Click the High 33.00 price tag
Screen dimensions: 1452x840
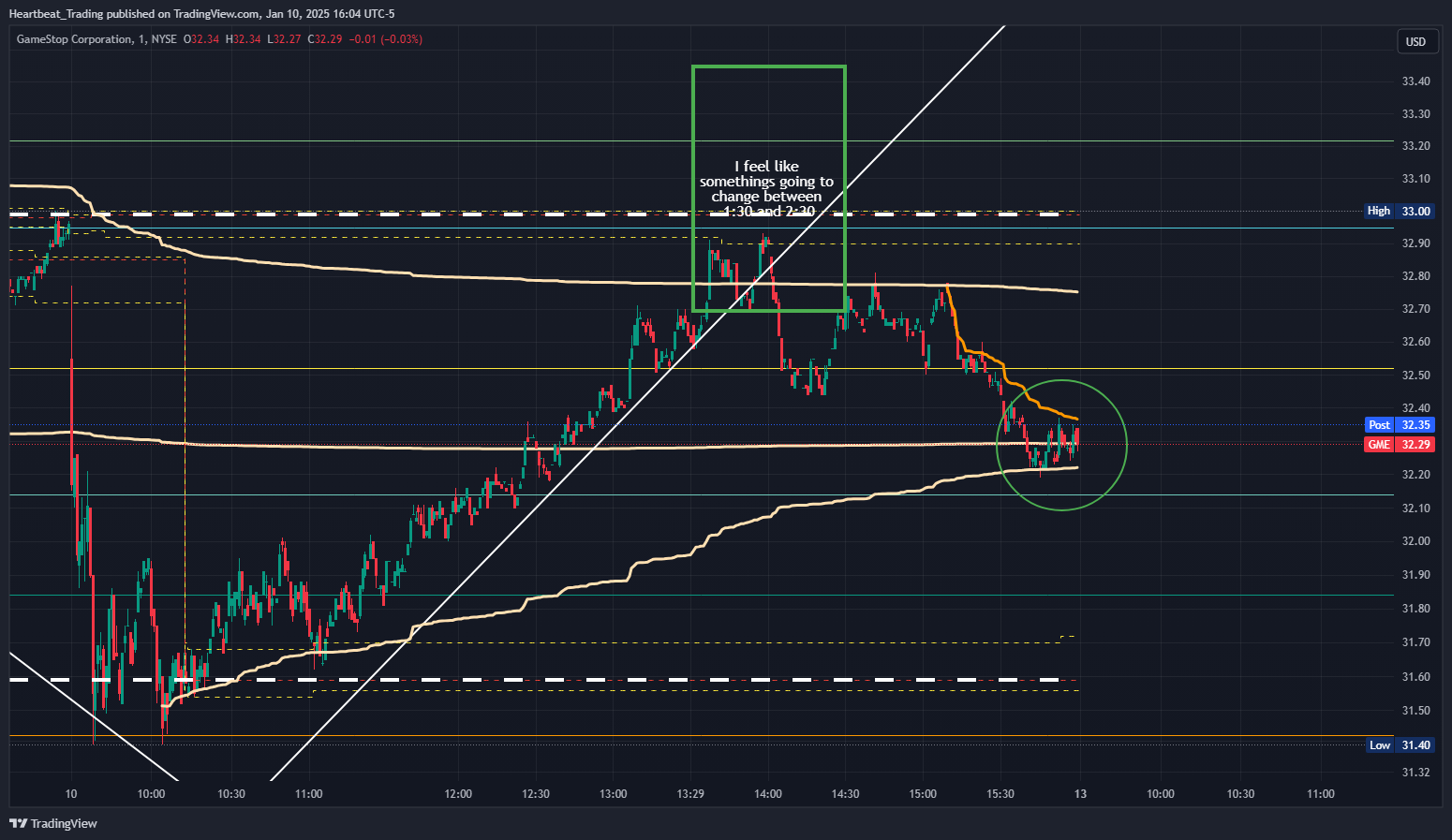[1400, 211]
